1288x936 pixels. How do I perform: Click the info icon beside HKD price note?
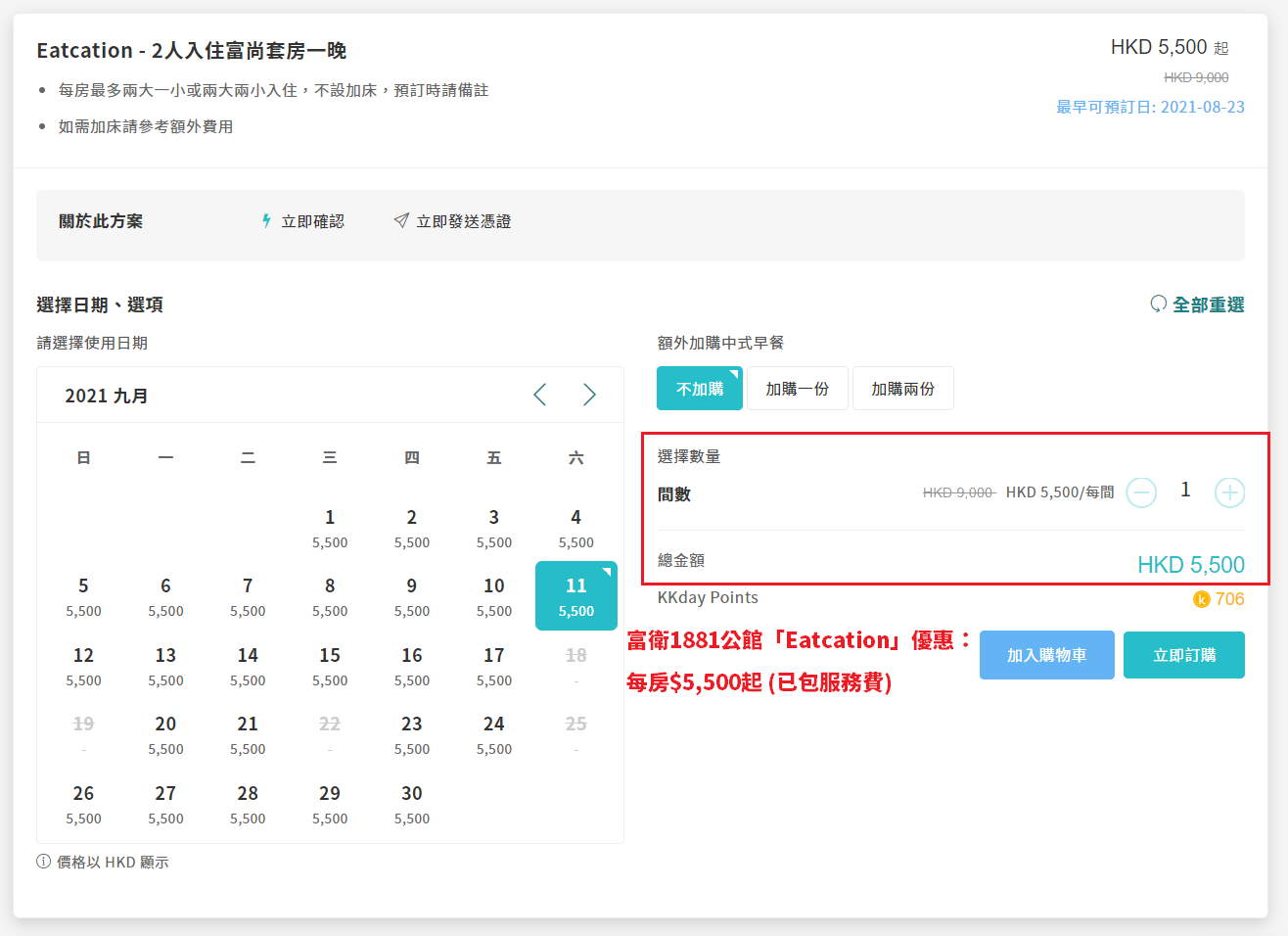point(44,862)
